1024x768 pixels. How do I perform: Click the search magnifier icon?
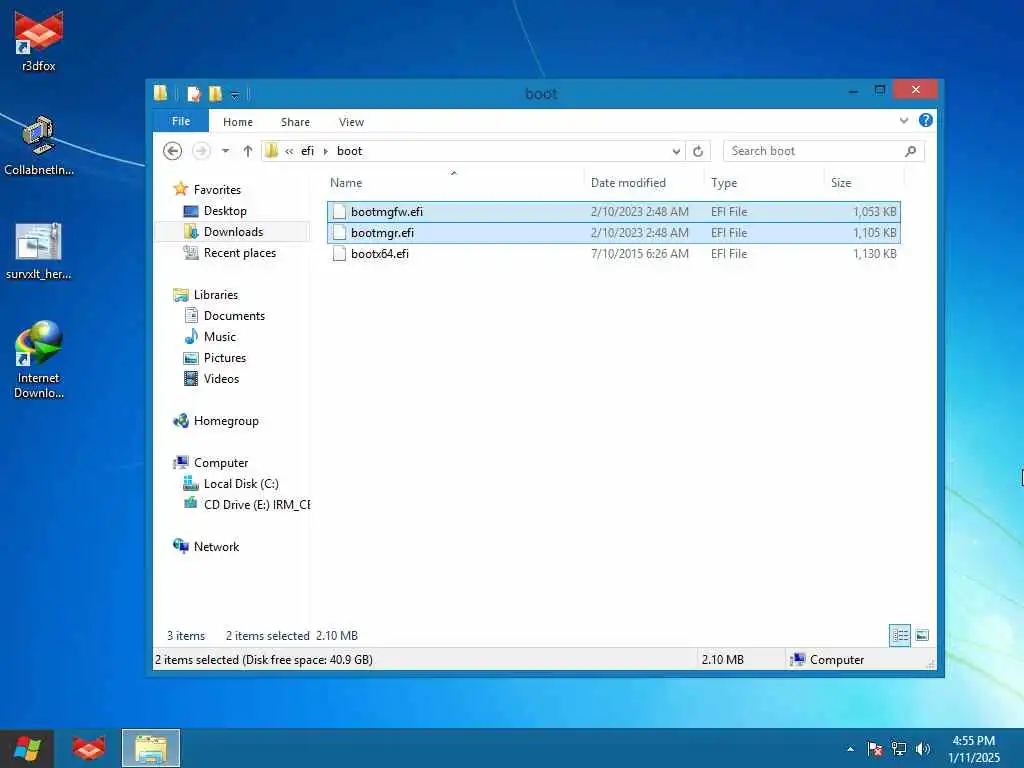point(910,152)
